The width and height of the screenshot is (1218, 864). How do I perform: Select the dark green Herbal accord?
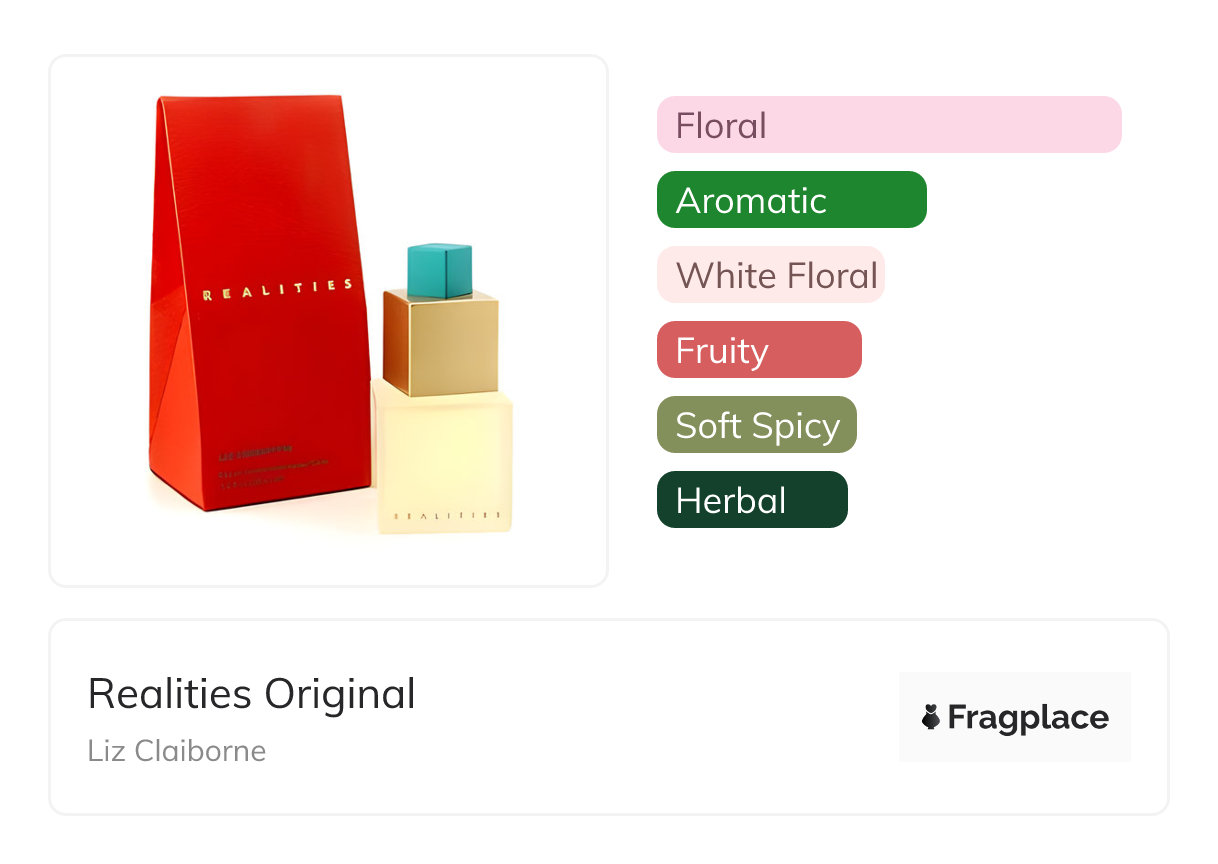[x=751, y=500]
